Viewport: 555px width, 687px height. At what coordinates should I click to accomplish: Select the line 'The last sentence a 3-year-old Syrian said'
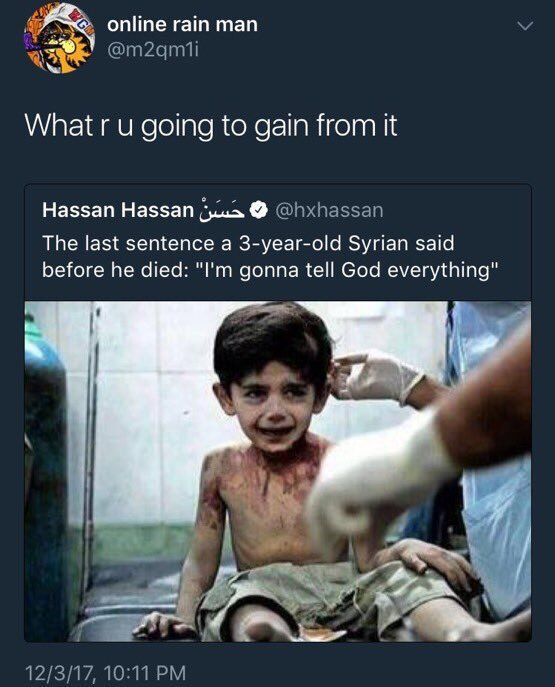pos(248,243)
